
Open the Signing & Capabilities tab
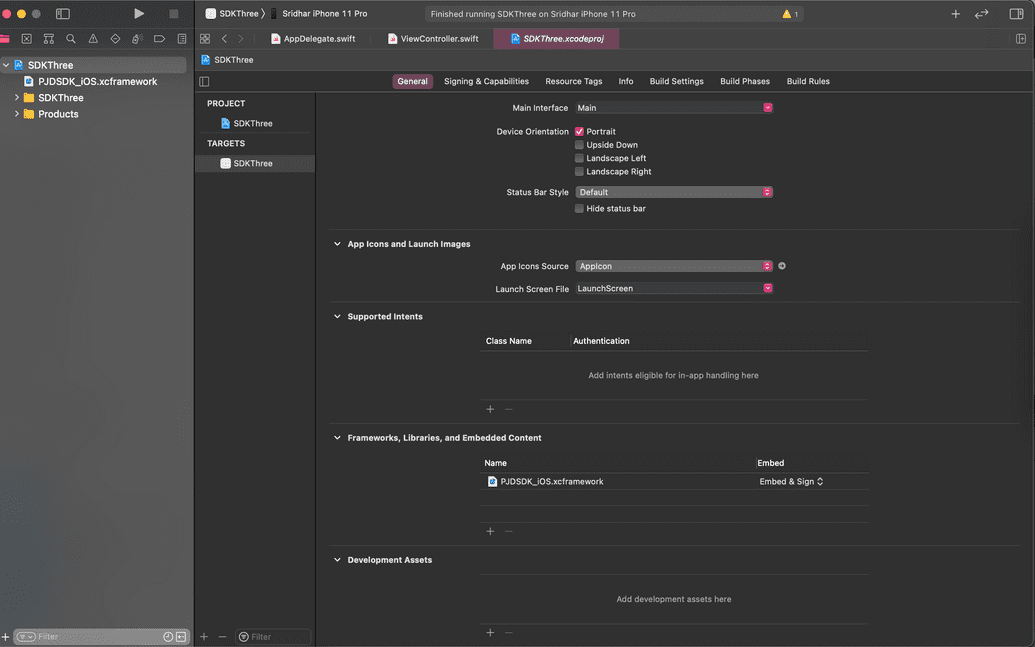(x=486, y=81)
